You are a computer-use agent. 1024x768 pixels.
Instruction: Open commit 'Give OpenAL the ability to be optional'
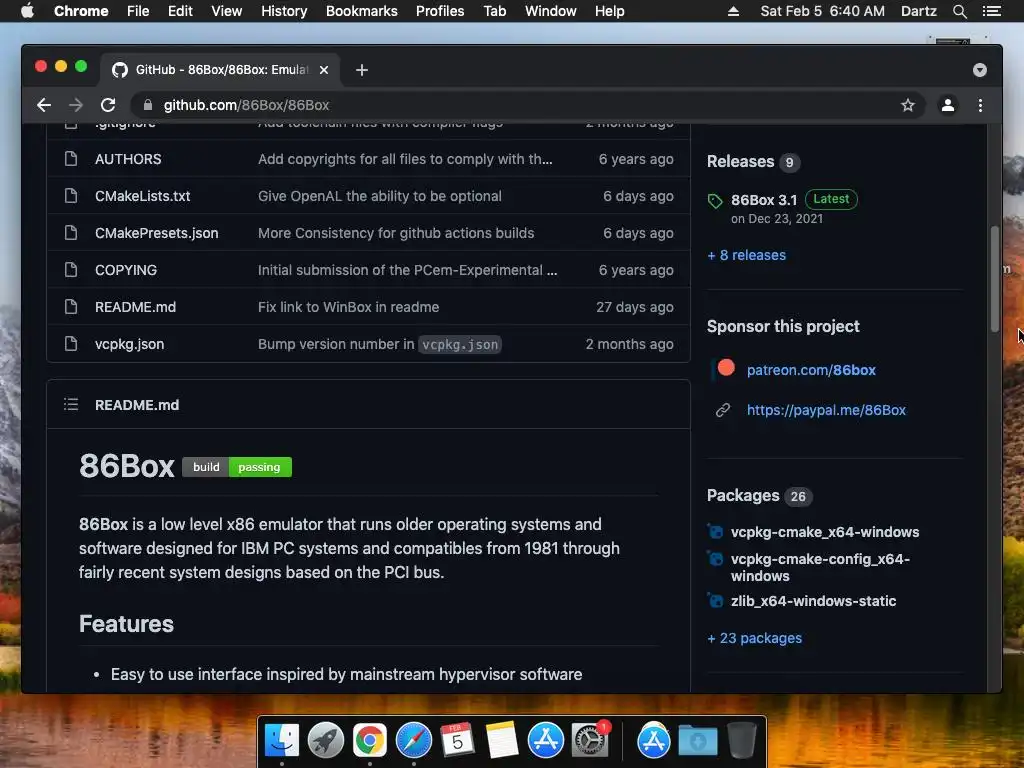(379, 196)
